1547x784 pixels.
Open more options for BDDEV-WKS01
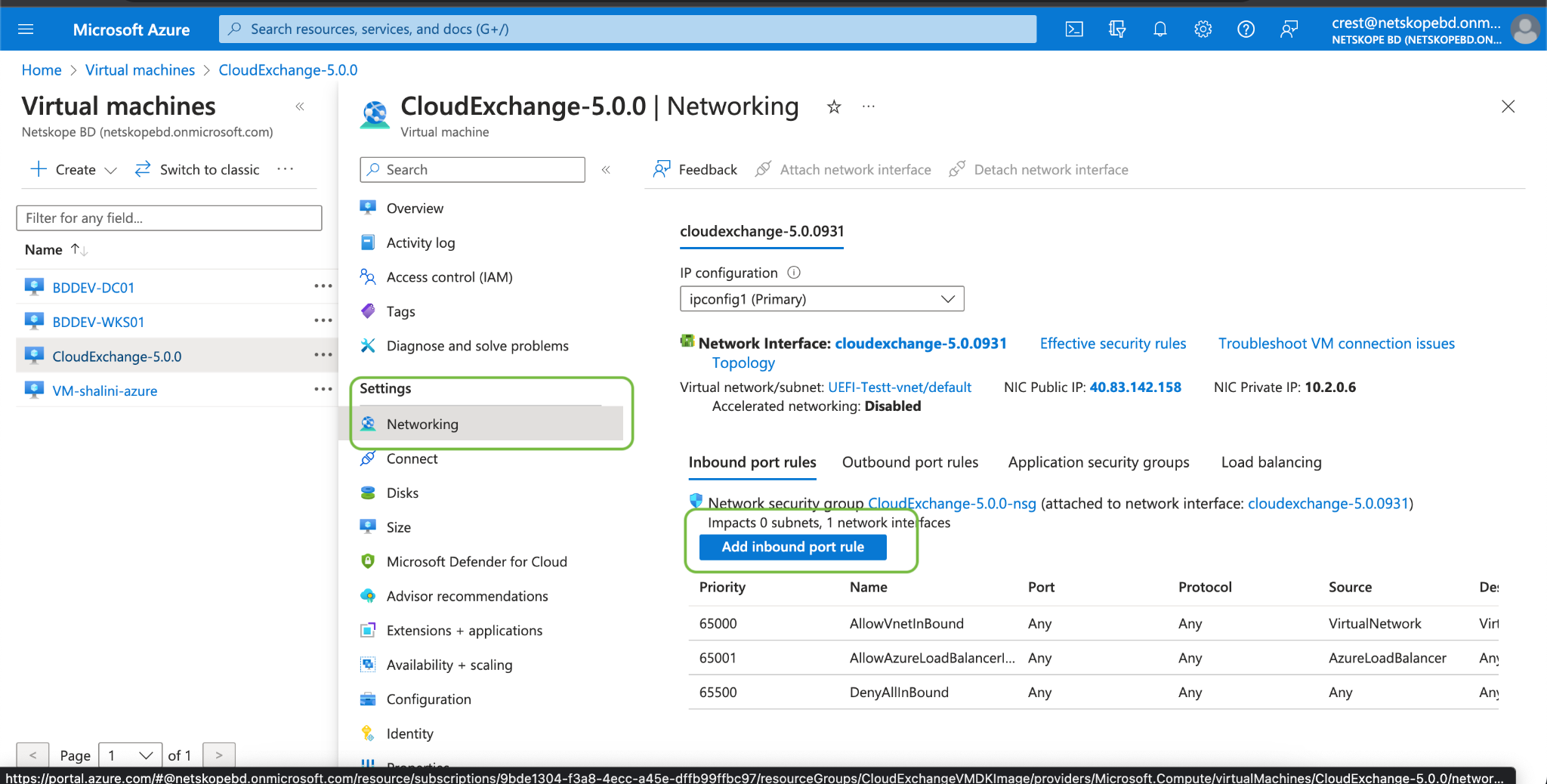323,320
